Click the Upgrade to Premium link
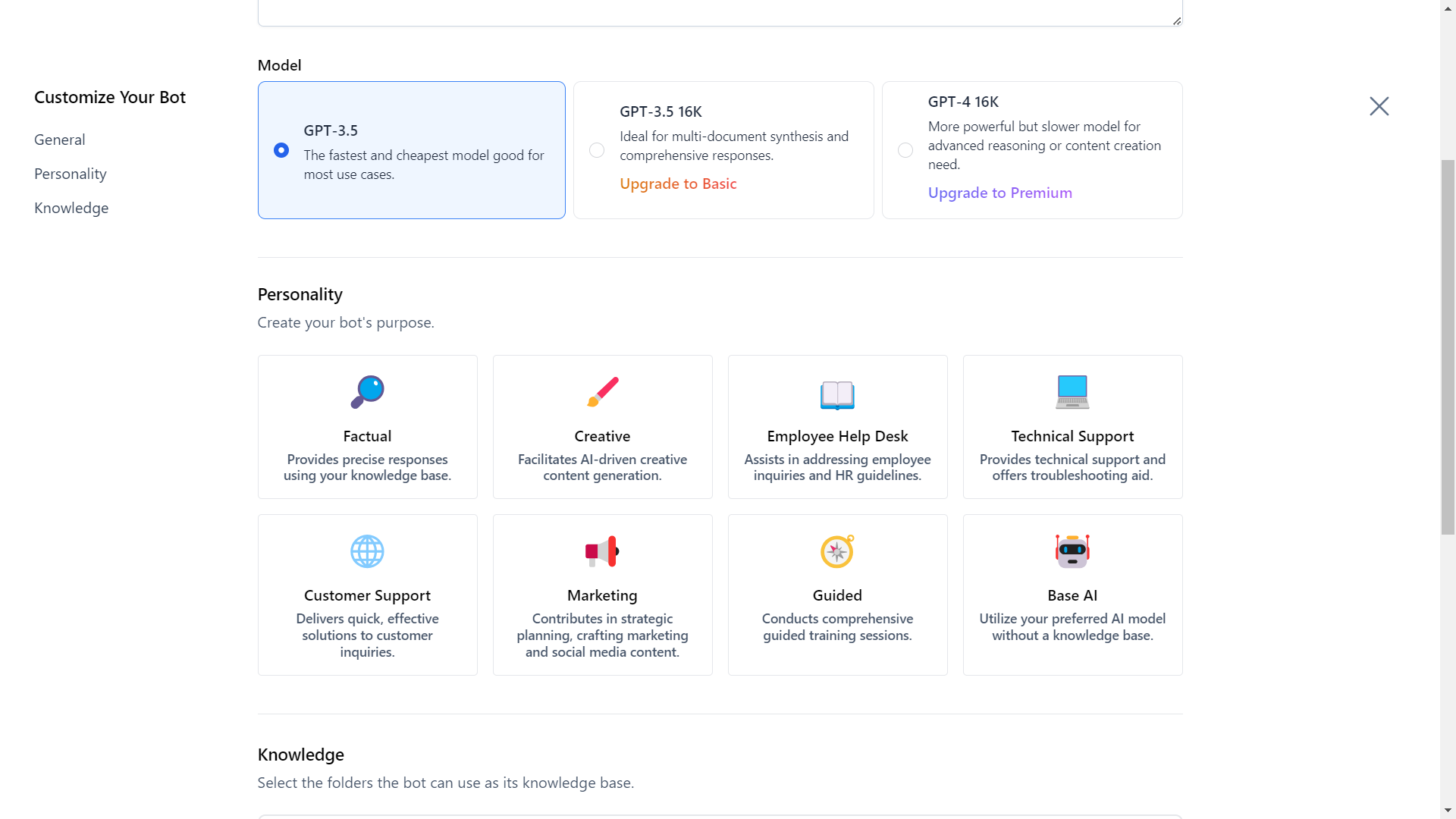 pyautogui.click(x=1000, y=193)
